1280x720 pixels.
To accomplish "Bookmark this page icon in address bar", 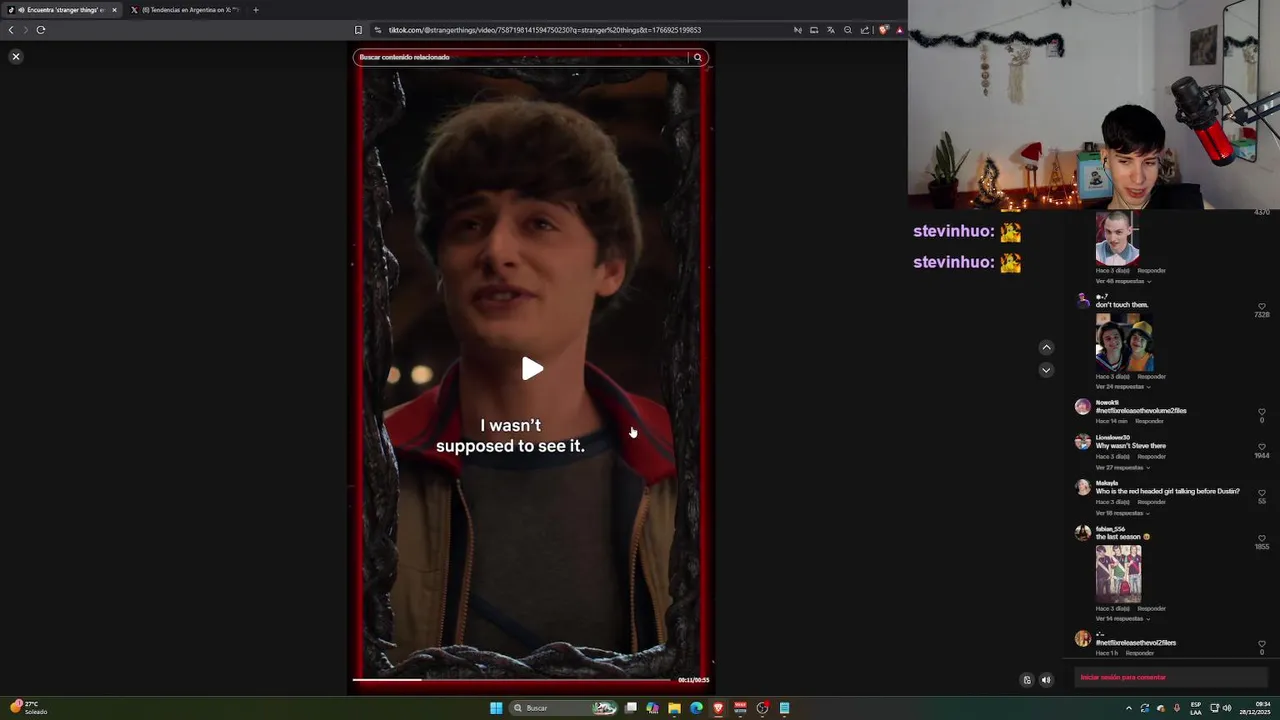I will coord(358,30).
